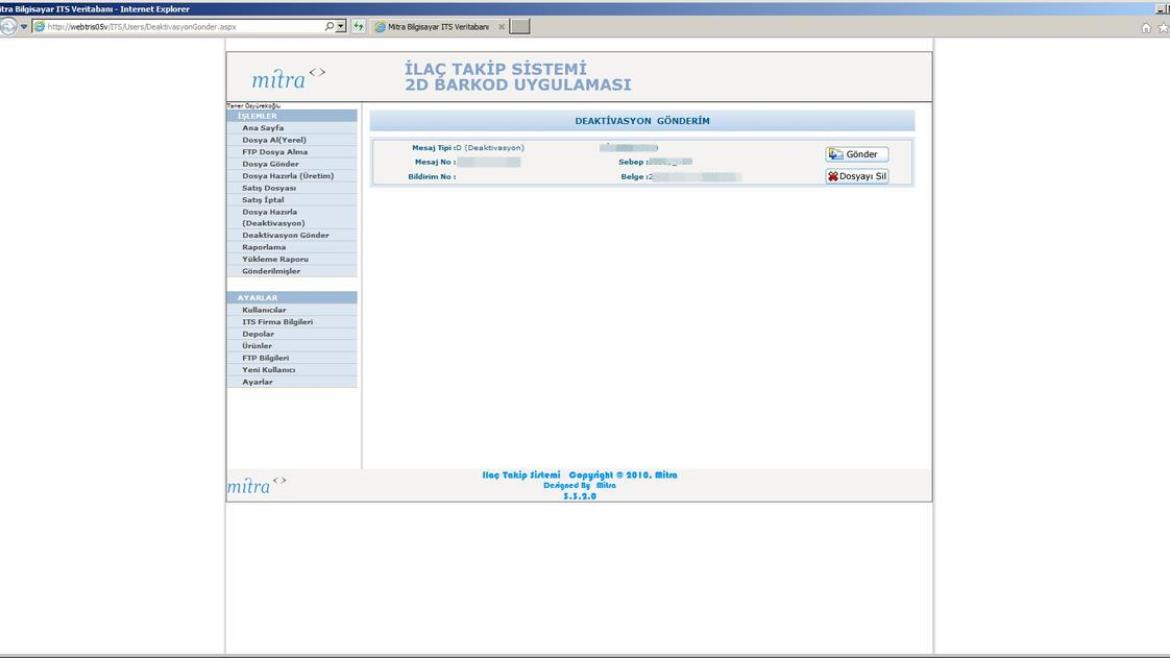Click the Bildirim No label
This screenshot has height=658, width=1170.
(x=431, y=177)
